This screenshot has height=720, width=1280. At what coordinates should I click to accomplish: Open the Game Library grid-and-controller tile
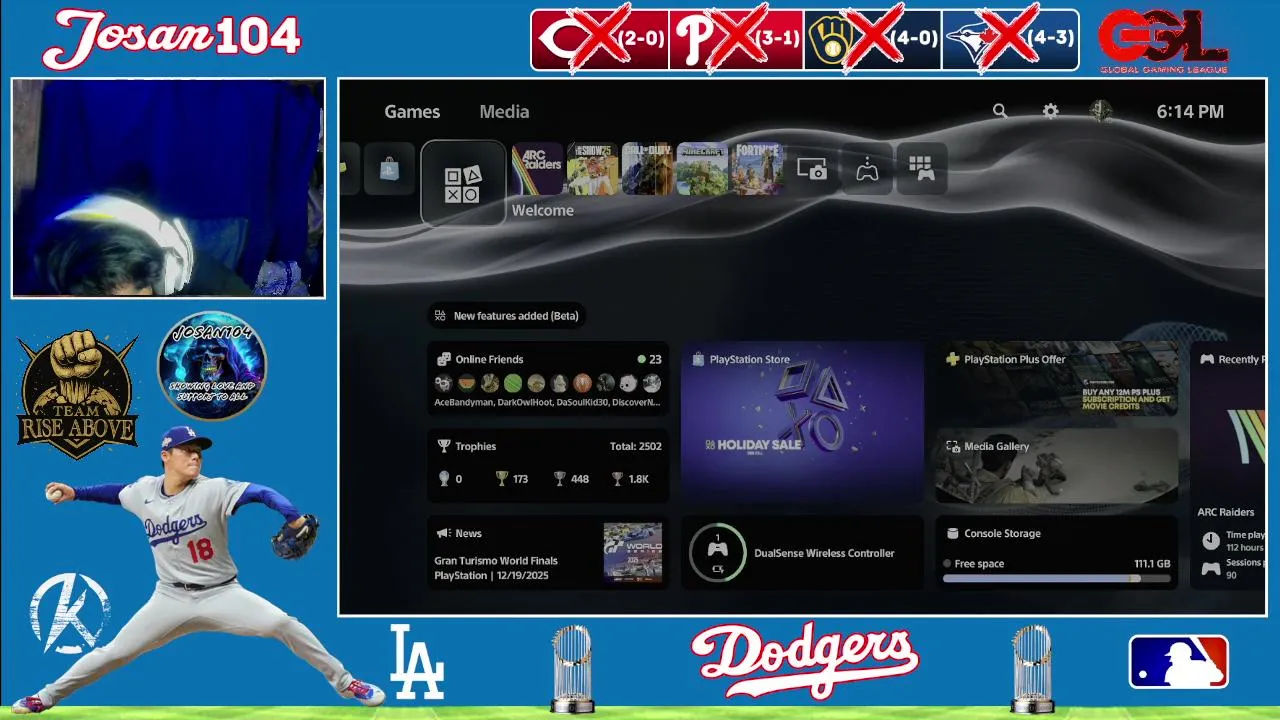point(921,169)
